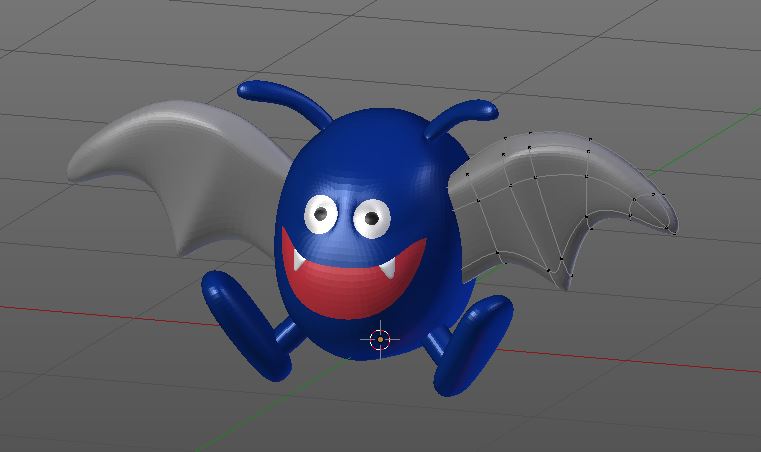Select the character's left white eye
Image resolution: width=761 pixels, height=452 pixels.
coord(321,214)
